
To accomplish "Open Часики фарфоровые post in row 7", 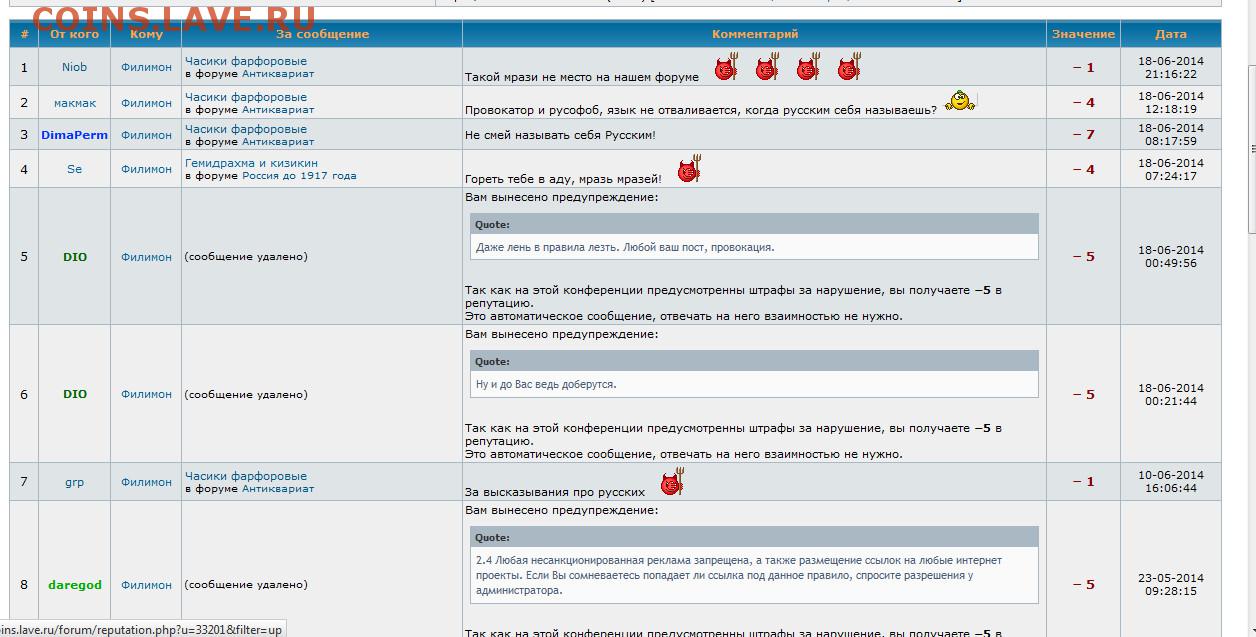I will [246, 476].
